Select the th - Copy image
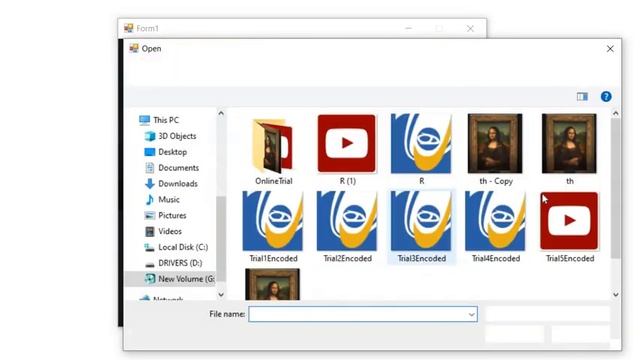640x360 pixels. tap(495, 143)
